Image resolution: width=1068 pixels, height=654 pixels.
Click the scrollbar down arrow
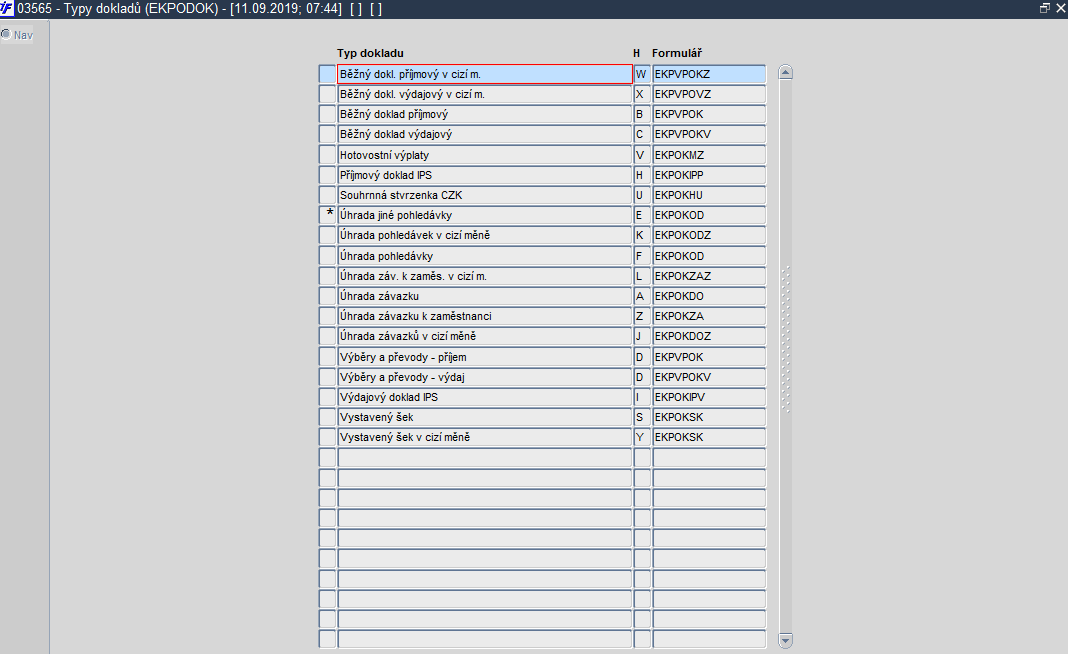tap(785, 640)
